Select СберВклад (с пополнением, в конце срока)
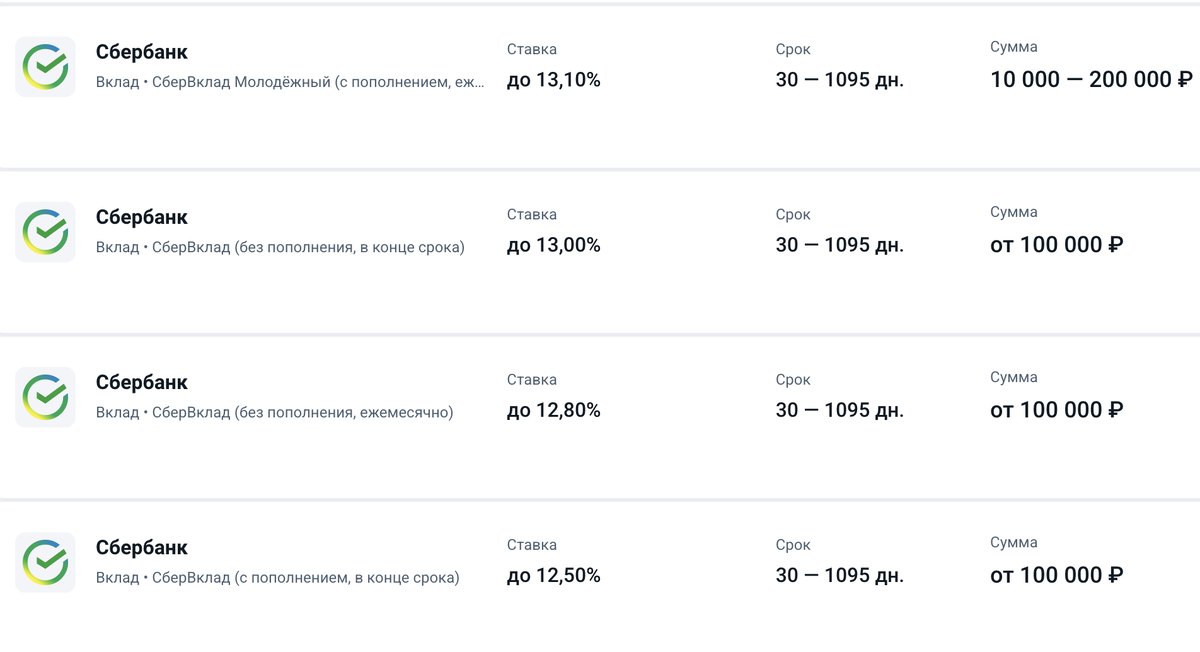Screen dimensions: 1200x652 (278, 577)
